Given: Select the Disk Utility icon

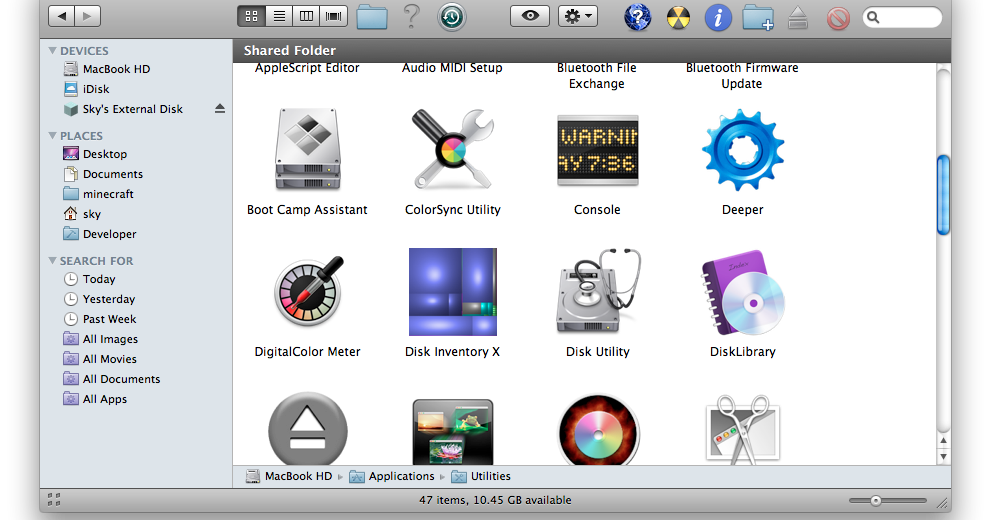Looking at the screenshot, I should [x=598, y=291].
